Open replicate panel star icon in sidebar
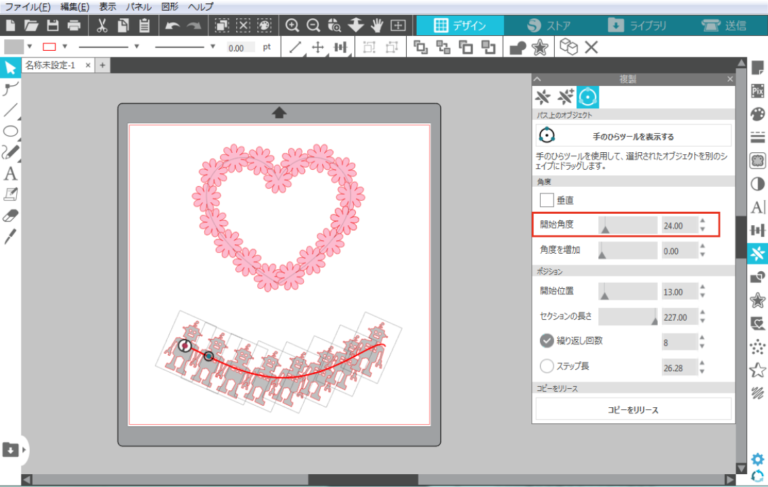Screen dimensions: 768x487 [x=757, y=253]
